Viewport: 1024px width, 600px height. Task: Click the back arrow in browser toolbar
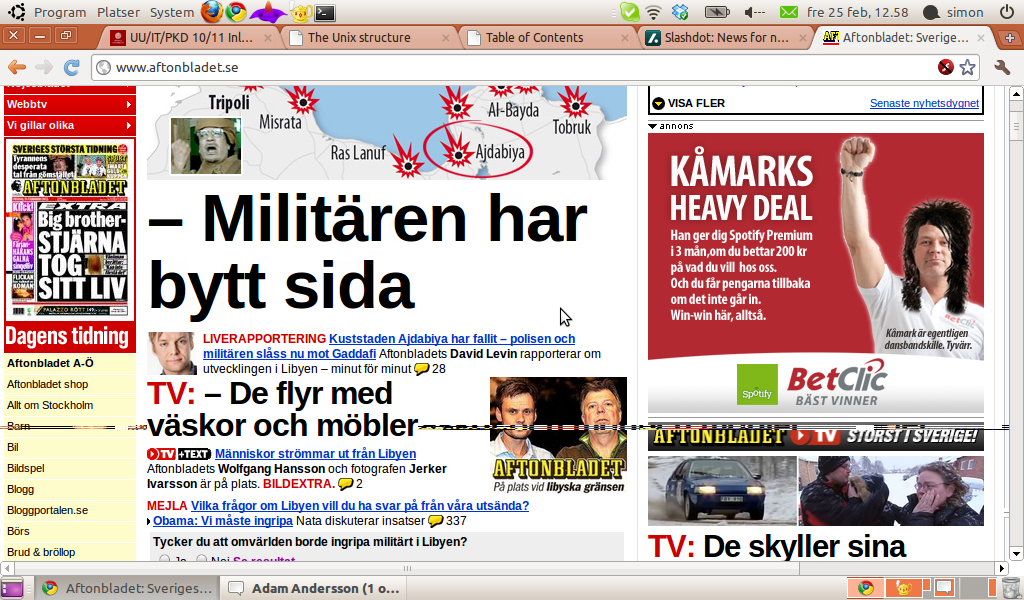(x=17, y=68)
